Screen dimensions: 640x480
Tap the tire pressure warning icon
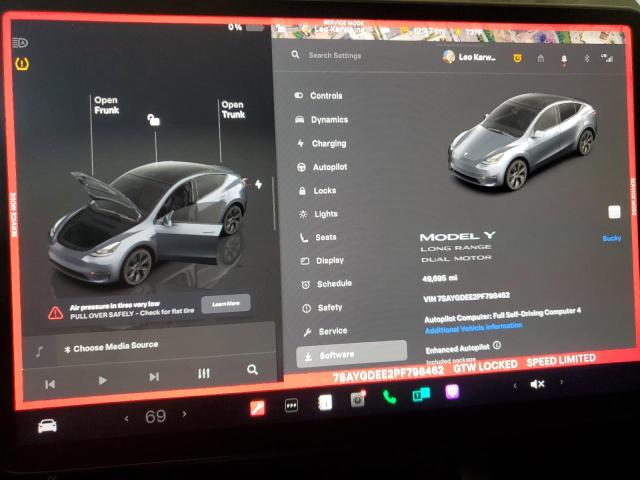pyautogui.click(x=22, y=64)
